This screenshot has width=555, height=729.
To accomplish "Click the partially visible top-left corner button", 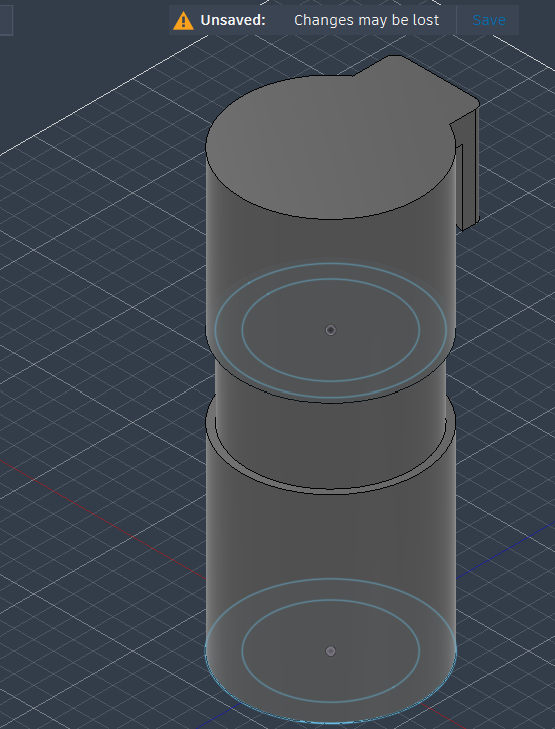I will click(6, 19).
